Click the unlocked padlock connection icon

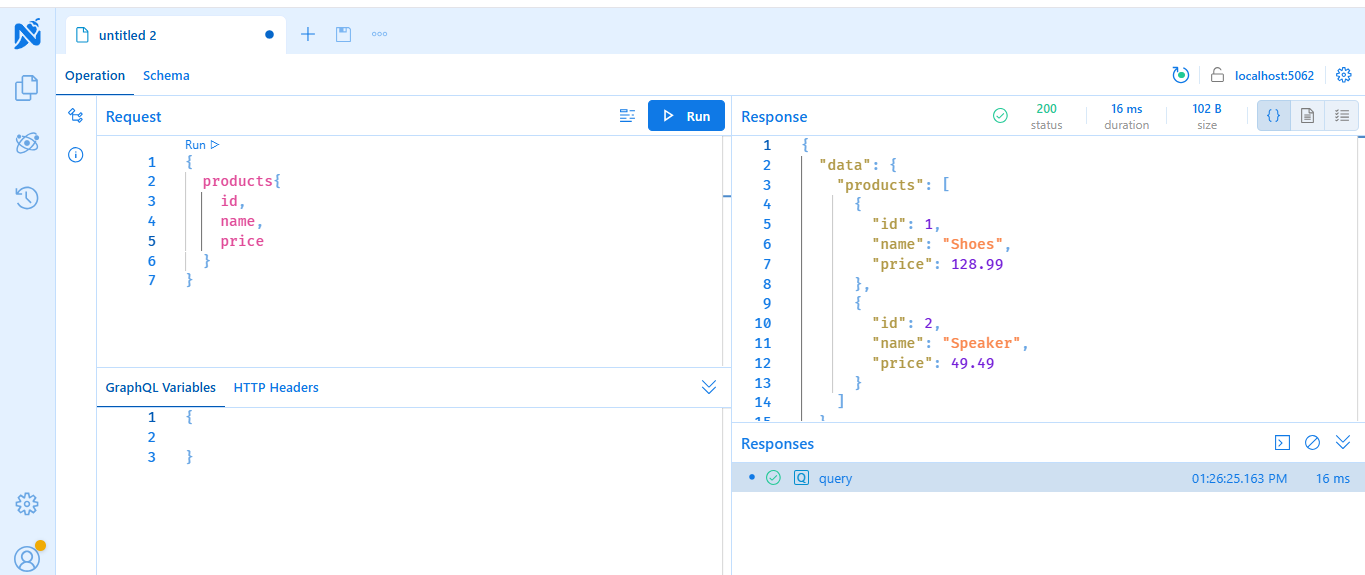[1217, 75]
